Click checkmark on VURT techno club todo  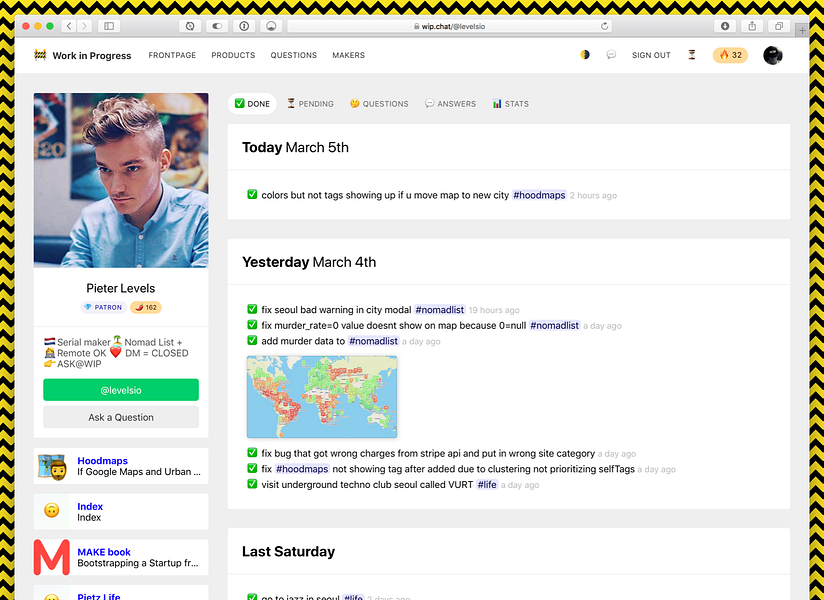click(252, 484)
